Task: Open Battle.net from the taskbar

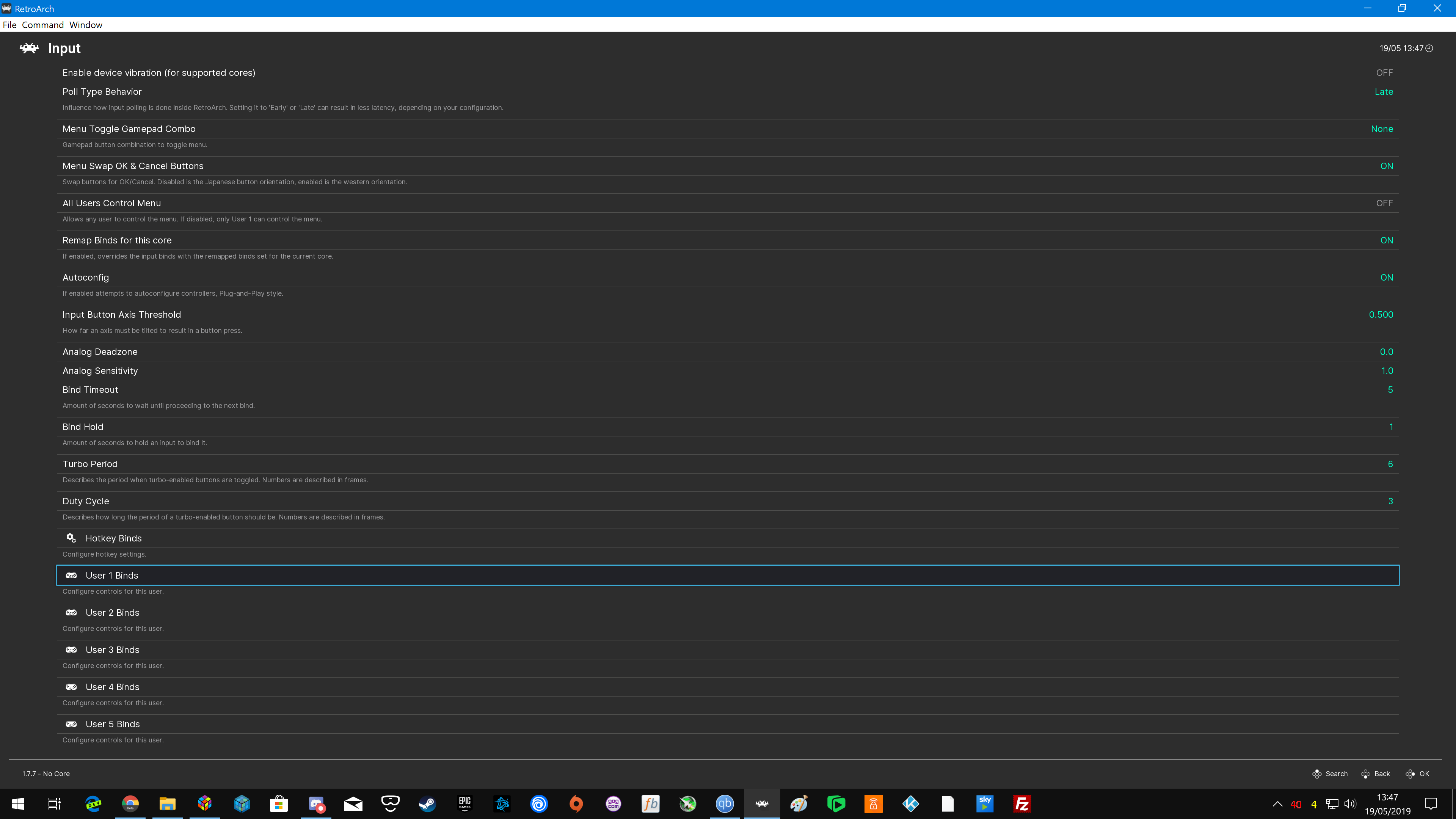Action: point(502,803)
